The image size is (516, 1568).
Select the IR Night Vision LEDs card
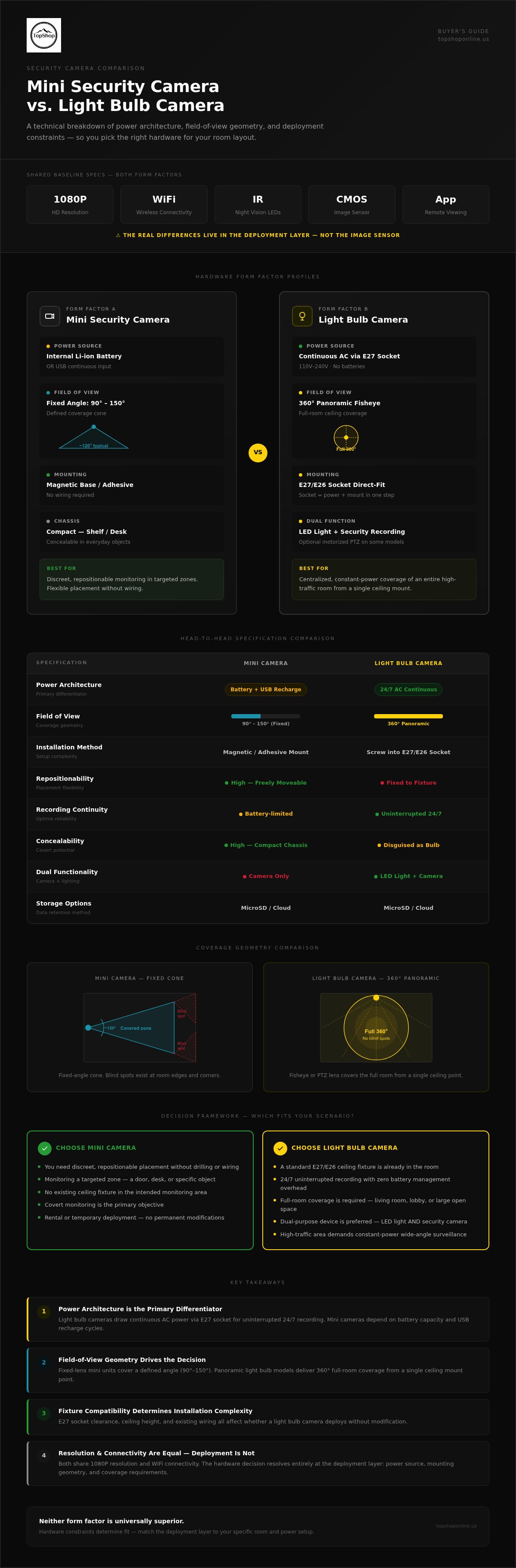click(258, 204)
